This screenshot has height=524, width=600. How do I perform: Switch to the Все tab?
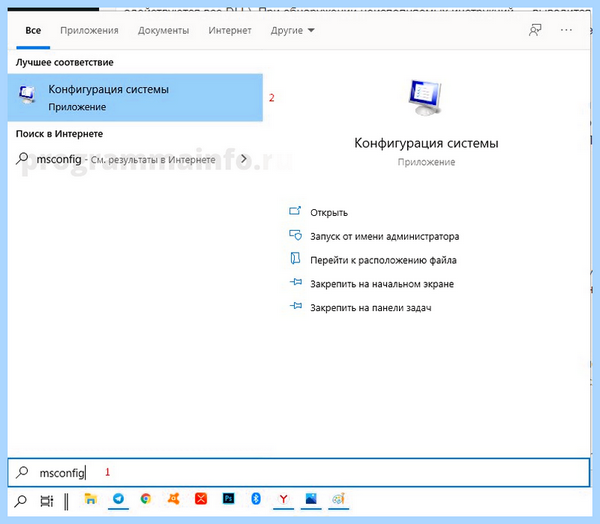click(33, 31)
